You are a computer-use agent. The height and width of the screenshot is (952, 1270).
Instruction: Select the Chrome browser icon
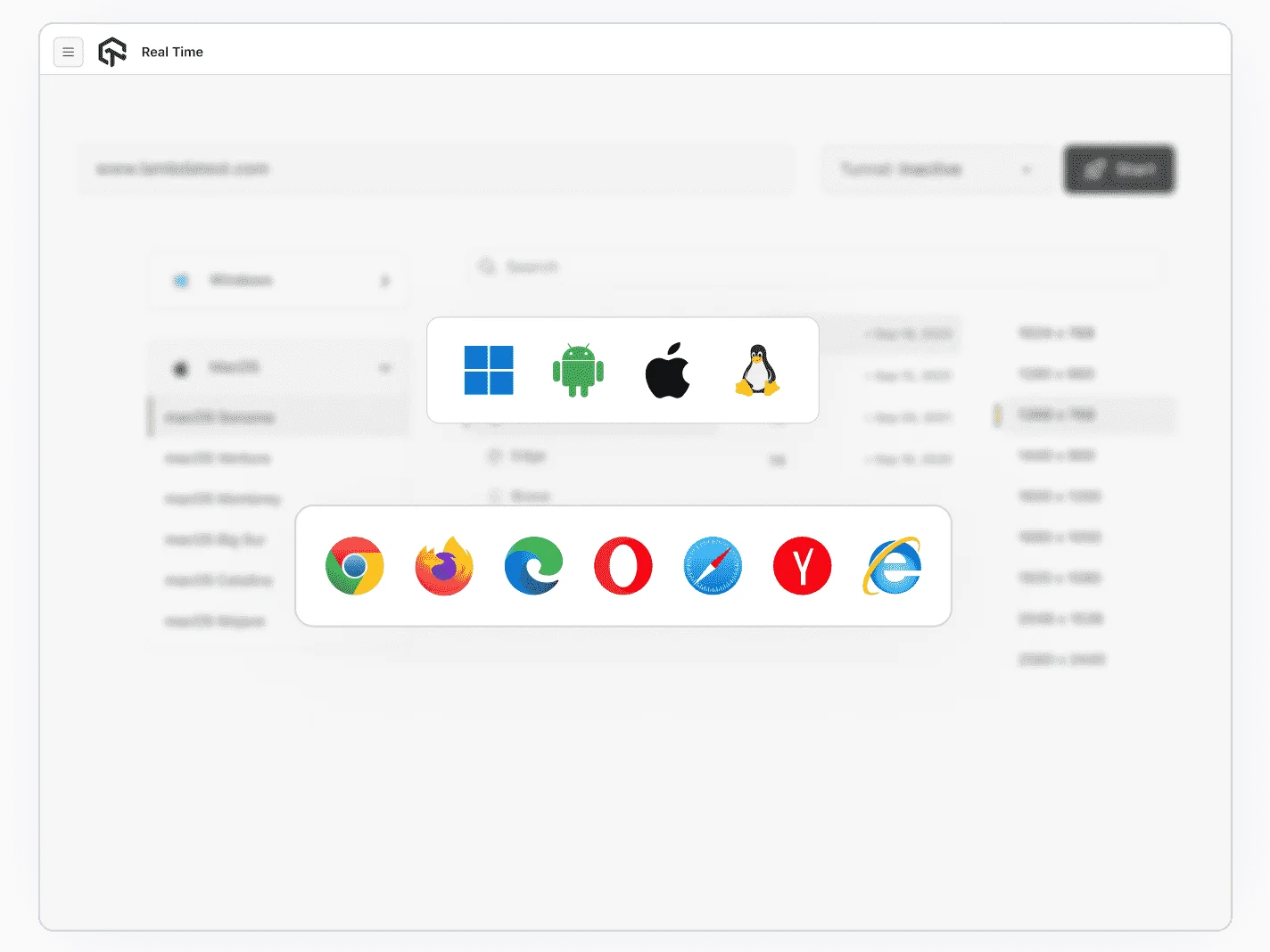354,566
